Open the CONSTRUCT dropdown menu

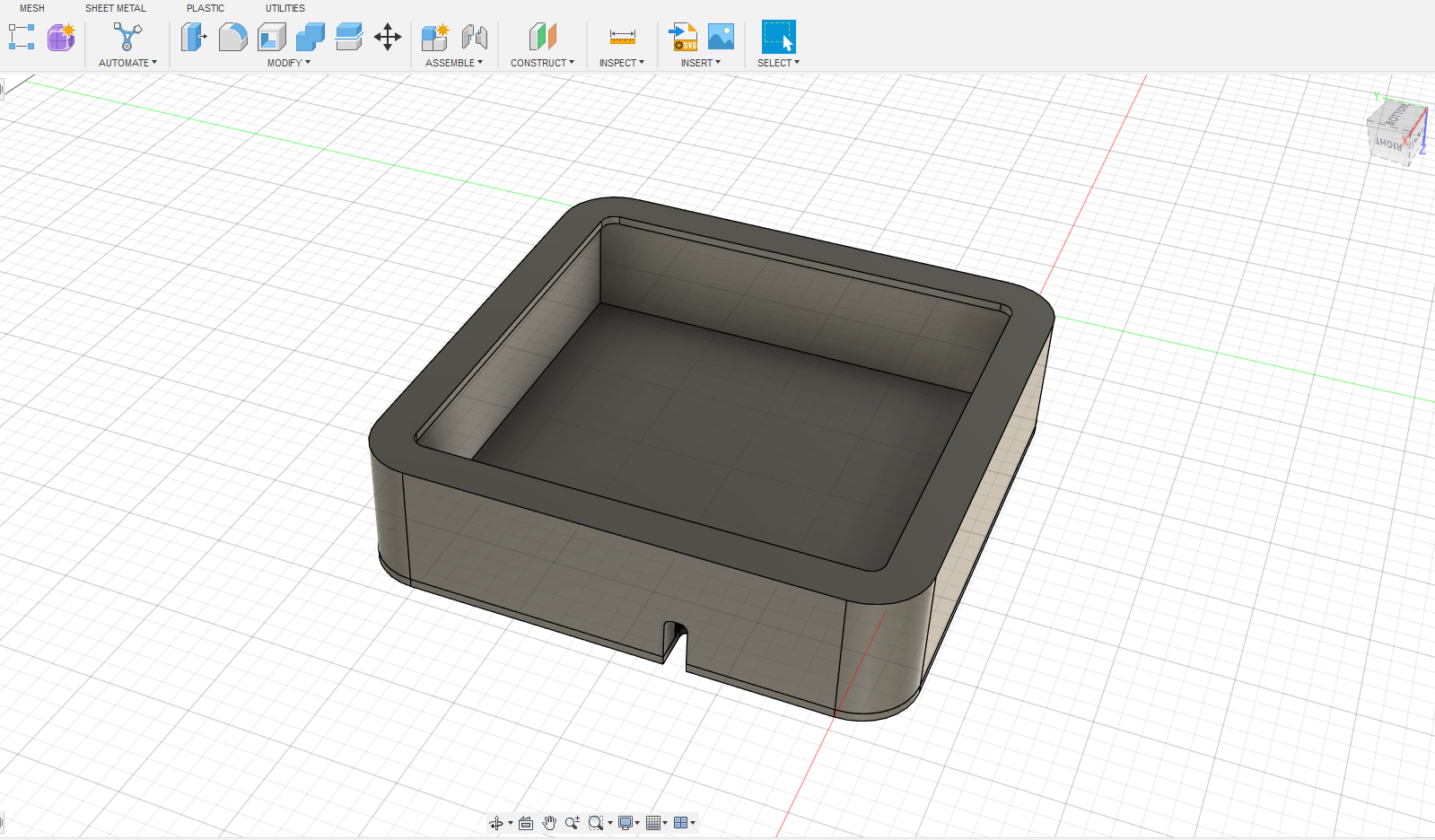click(x=542, y=63)
